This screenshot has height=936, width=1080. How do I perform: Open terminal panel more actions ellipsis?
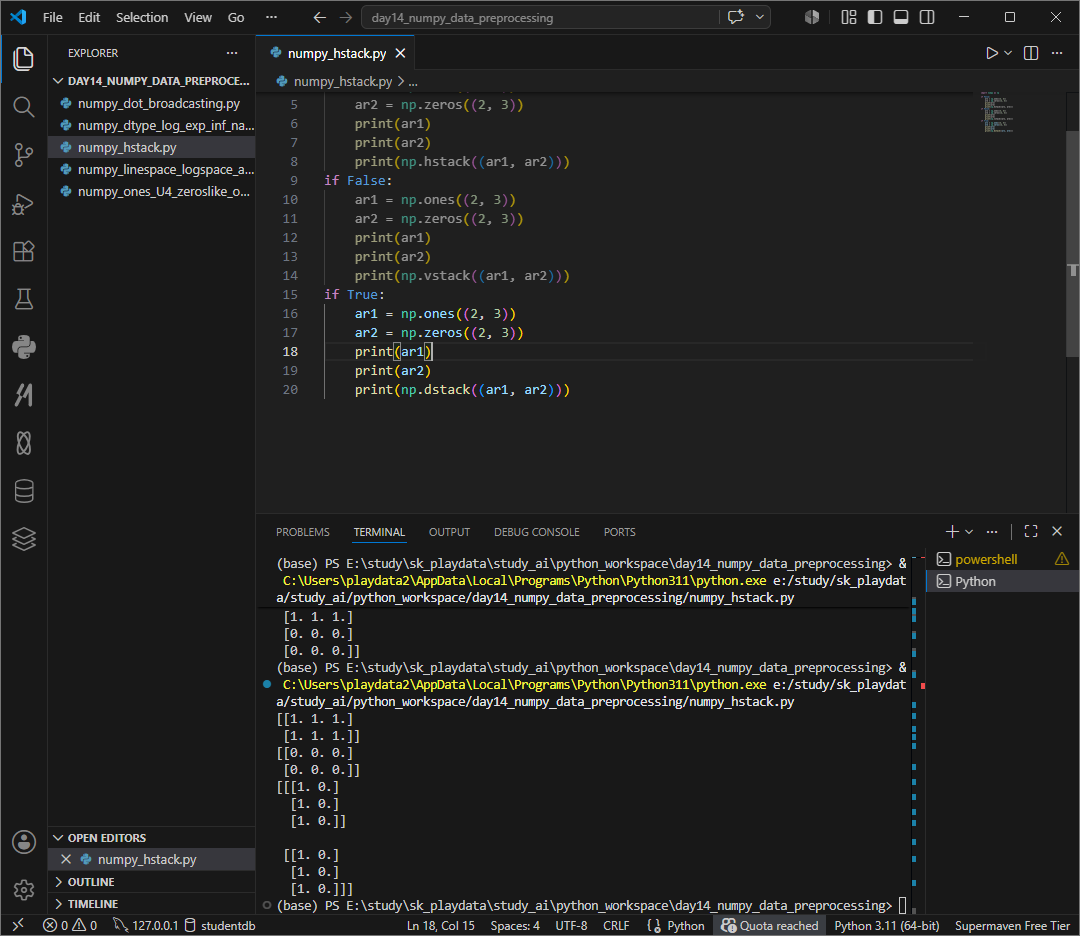pyautogui.click(x=992, y=531)
